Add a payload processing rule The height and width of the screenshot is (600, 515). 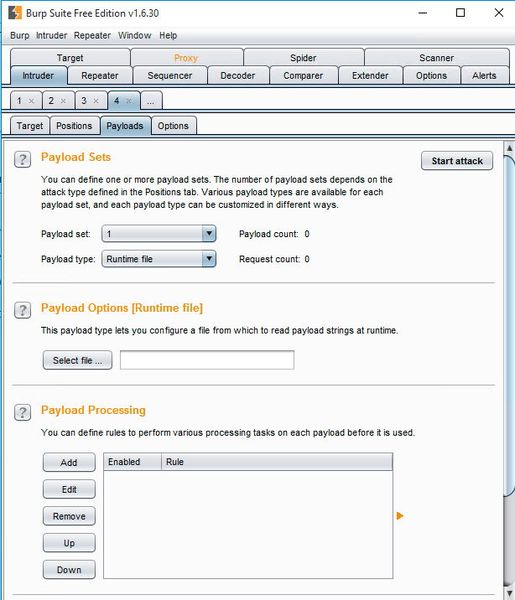pyautogui.click(x=69, y=462)
